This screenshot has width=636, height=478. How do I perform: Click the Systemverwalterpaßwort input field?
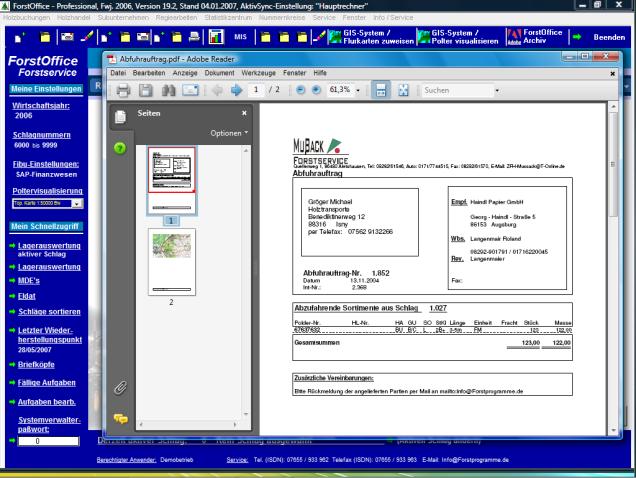click(x=49, y=441)
